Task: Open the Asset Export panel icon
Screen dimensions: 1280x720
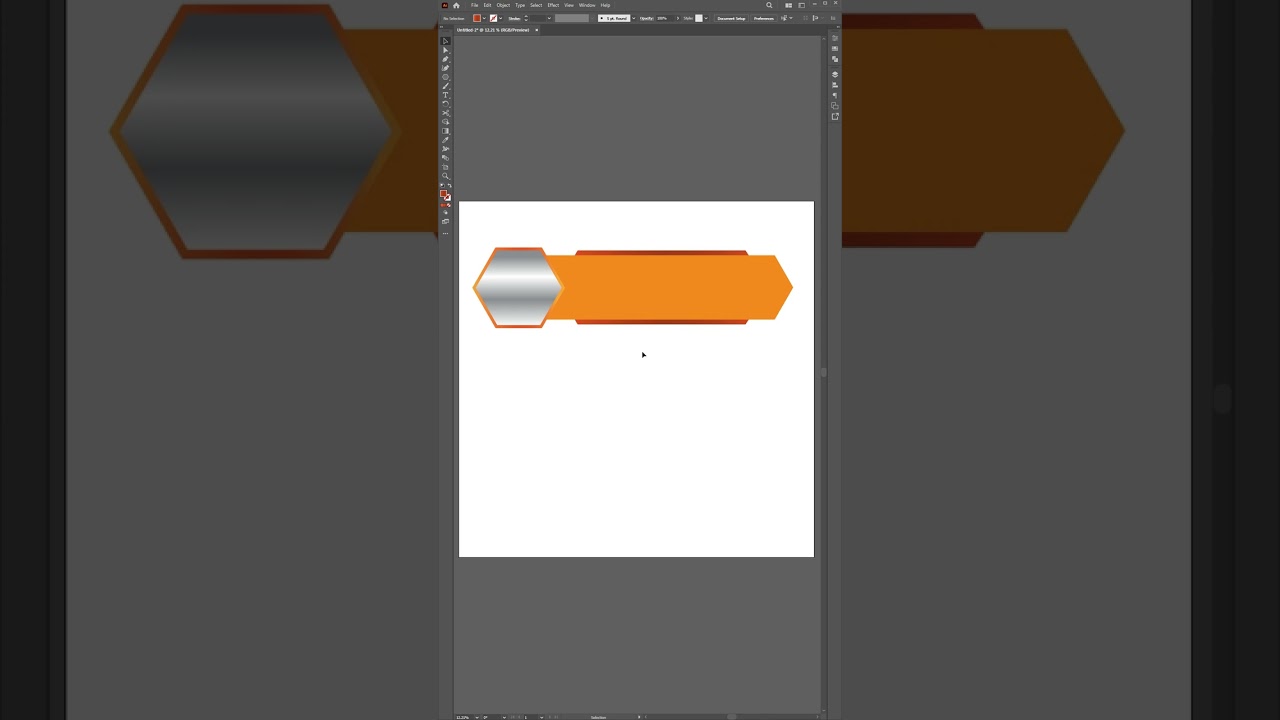Action: [x=835, y=116]
